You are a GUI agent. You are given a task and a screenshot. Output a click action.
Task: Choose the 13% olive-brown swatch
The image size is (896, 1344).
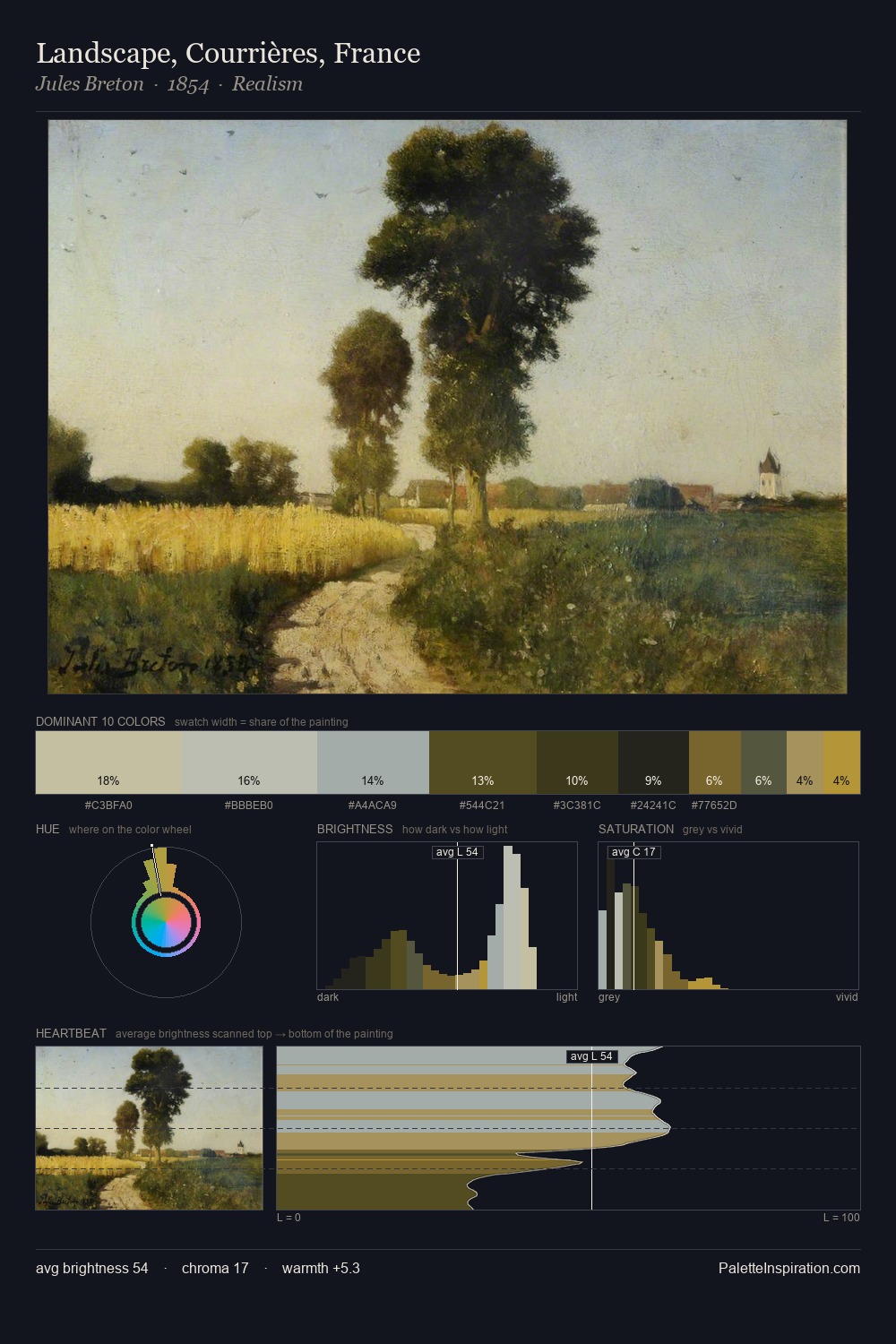(x=483, y=762)
